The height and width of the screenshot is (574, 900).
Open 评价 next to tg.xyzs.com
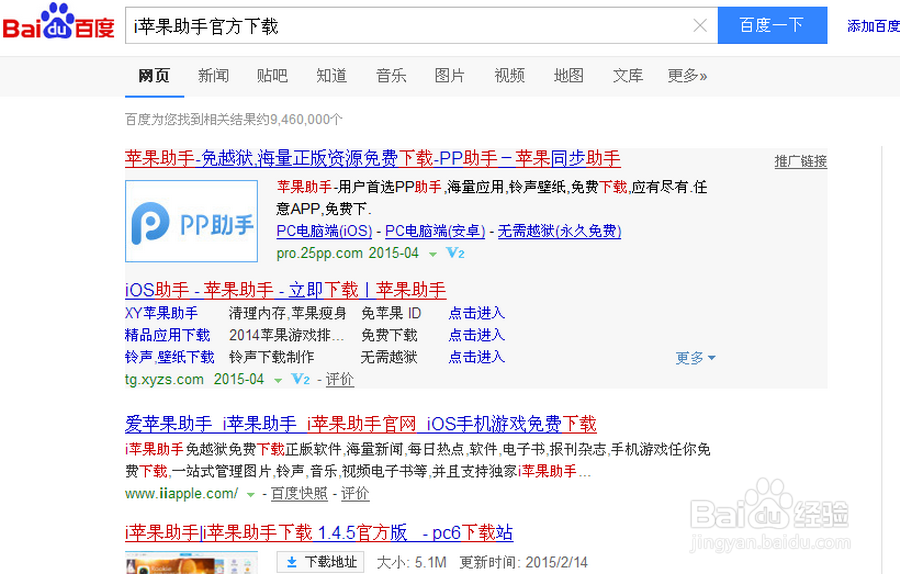pyautogui.click(x=340, y=379)
